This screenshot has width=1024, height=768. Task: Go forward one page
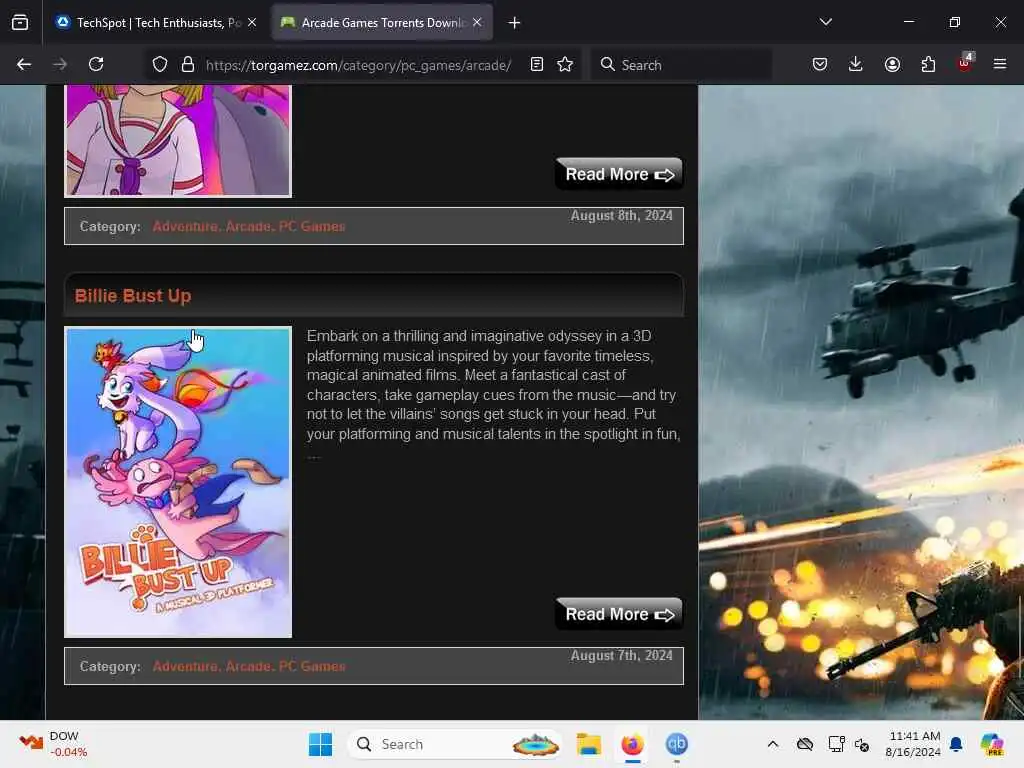click(60, 64)
